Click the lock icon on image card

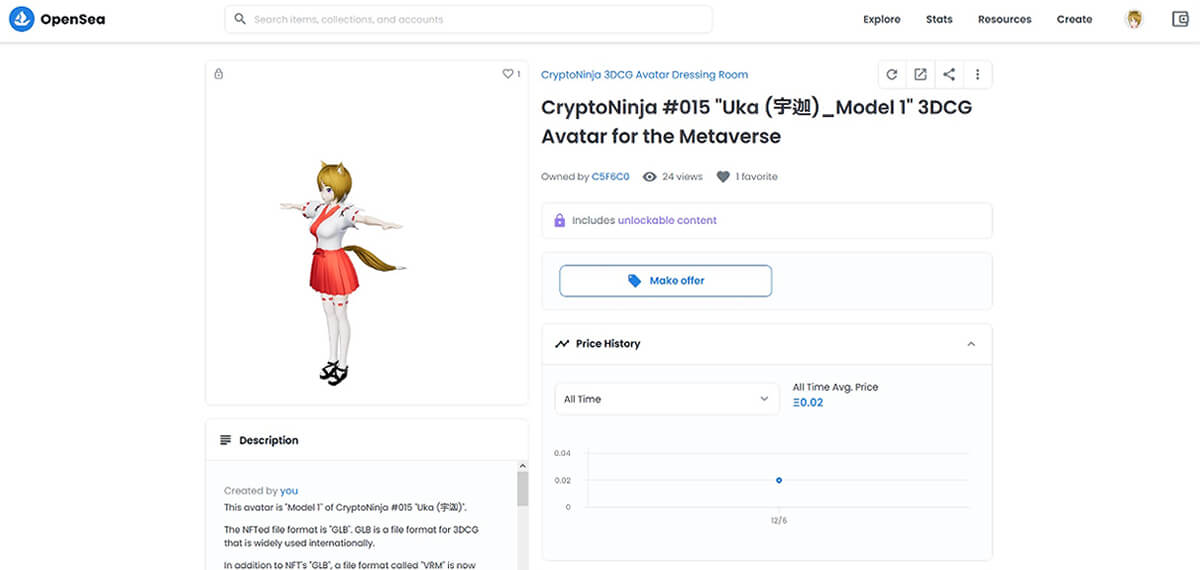219,74
